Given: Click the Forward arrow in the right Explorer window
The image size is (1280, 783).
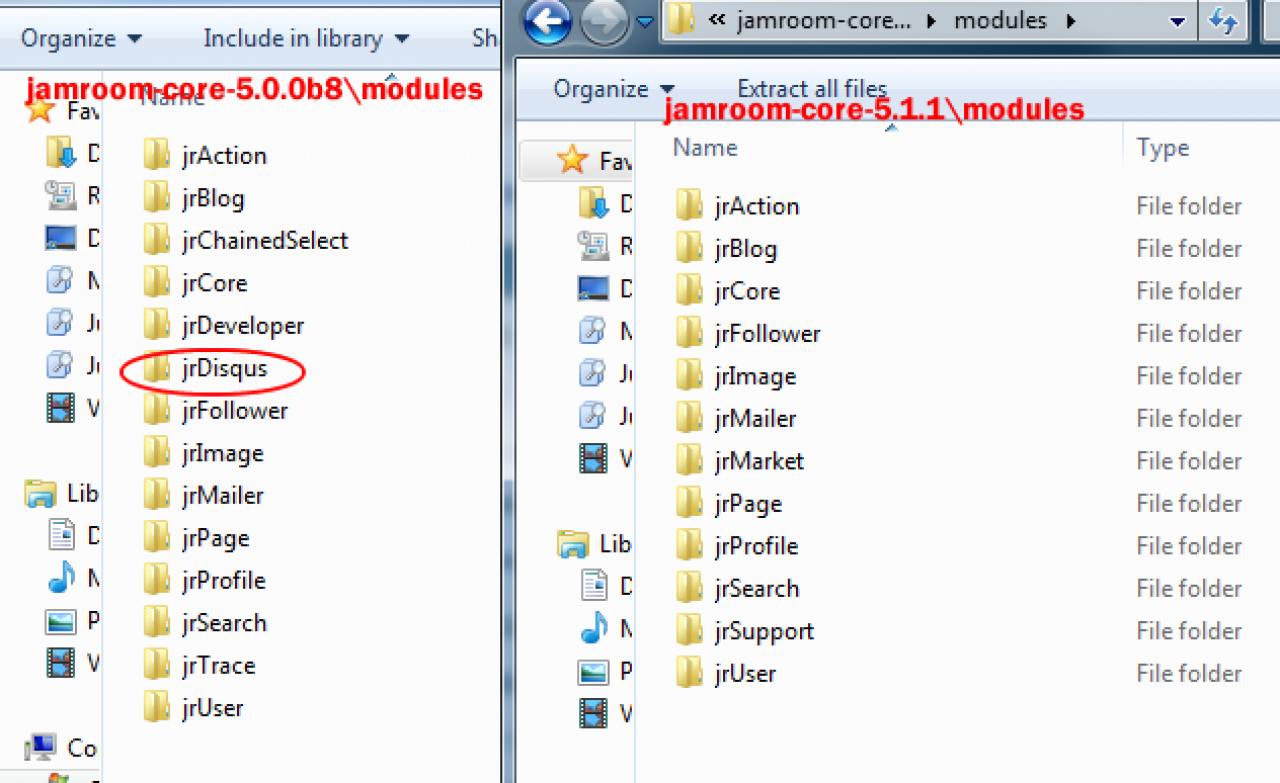Looking at the screenshot, I should tap(603, 22).
